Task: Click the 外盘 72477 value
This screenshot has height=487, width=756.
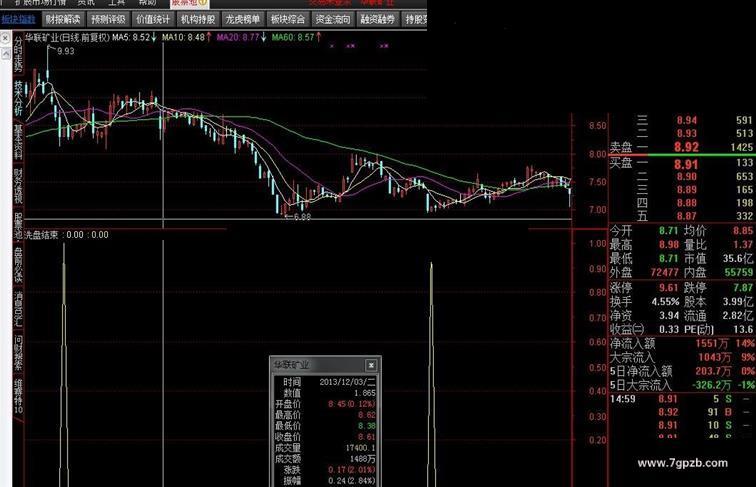Action: click(665, 272)
